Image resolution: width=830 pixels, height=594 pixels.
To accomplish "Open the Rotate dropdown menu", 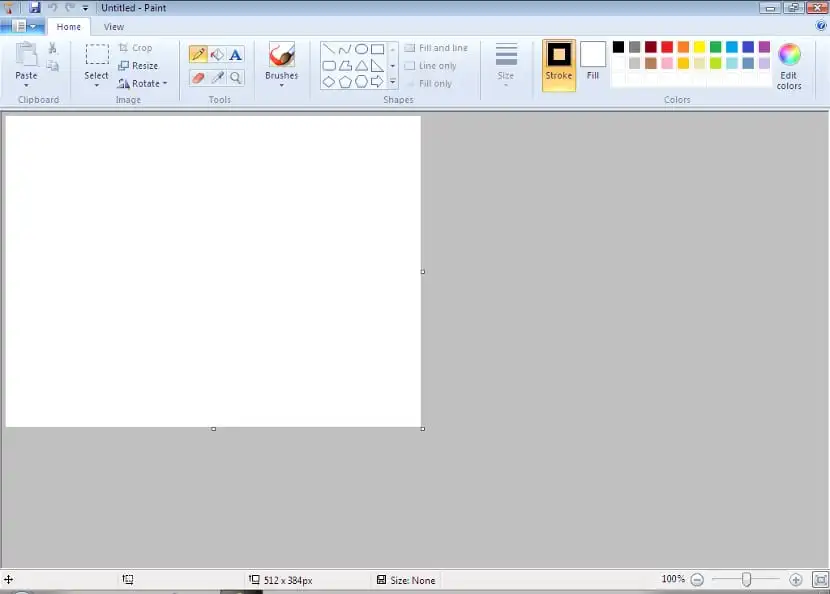I will pyautogui.click(x=142, y=84).
